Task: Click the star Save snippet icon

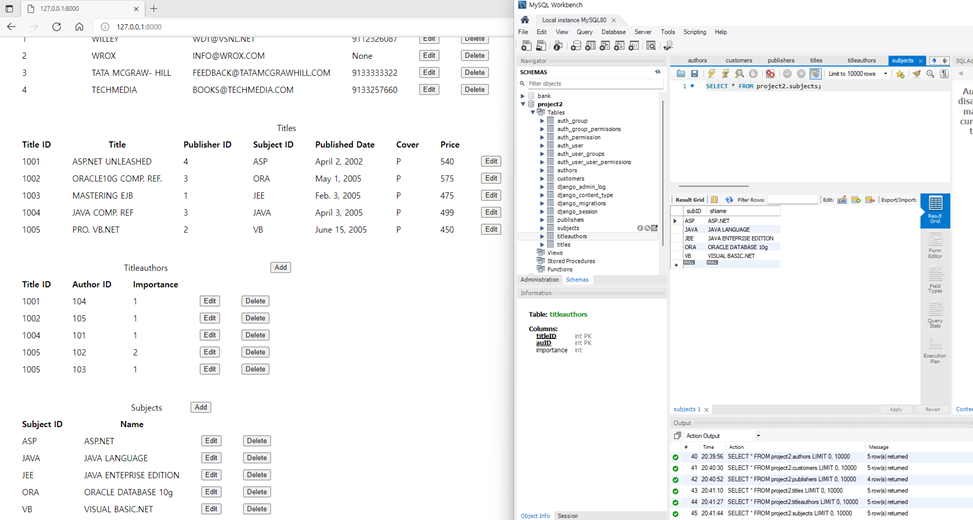Action: coord(900,74)
